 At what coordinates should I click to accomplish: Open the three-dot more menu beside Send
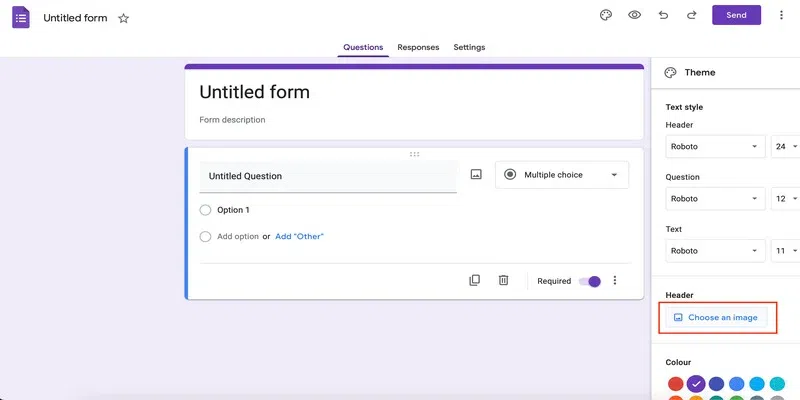(x=781, y=15)
